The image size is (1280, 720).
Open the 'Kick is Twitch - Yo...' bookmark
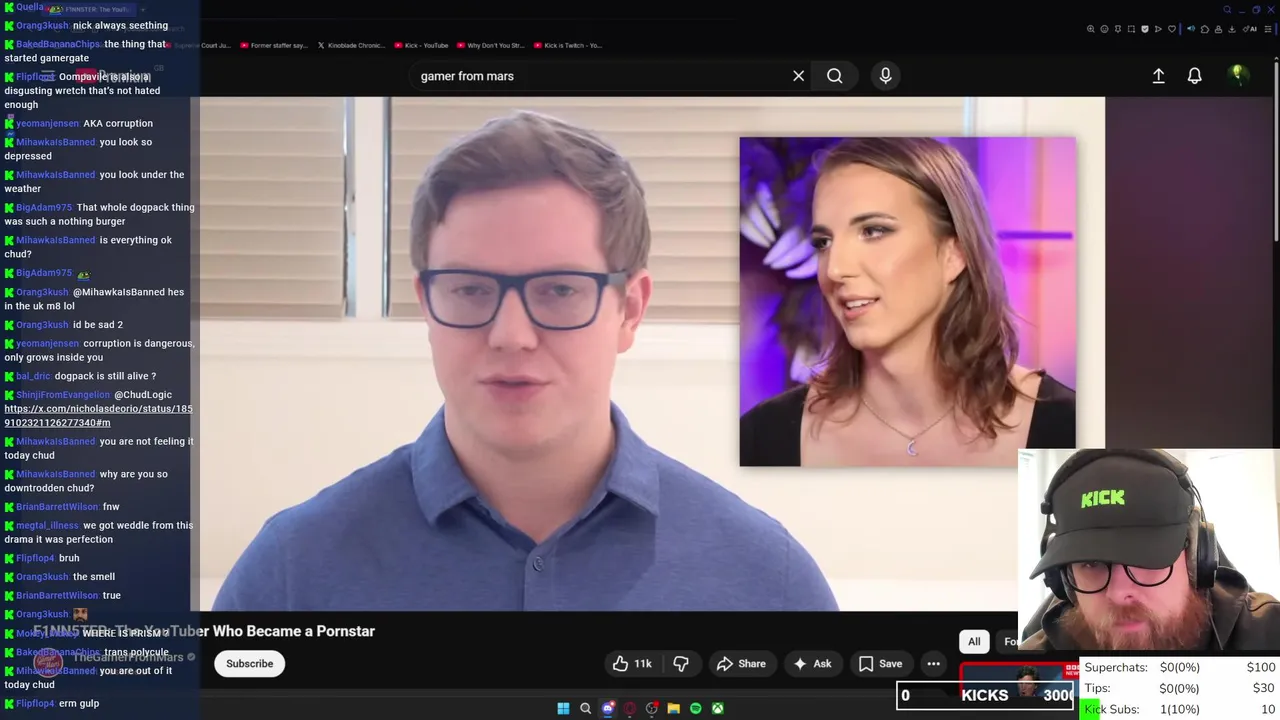pos(568,45)
